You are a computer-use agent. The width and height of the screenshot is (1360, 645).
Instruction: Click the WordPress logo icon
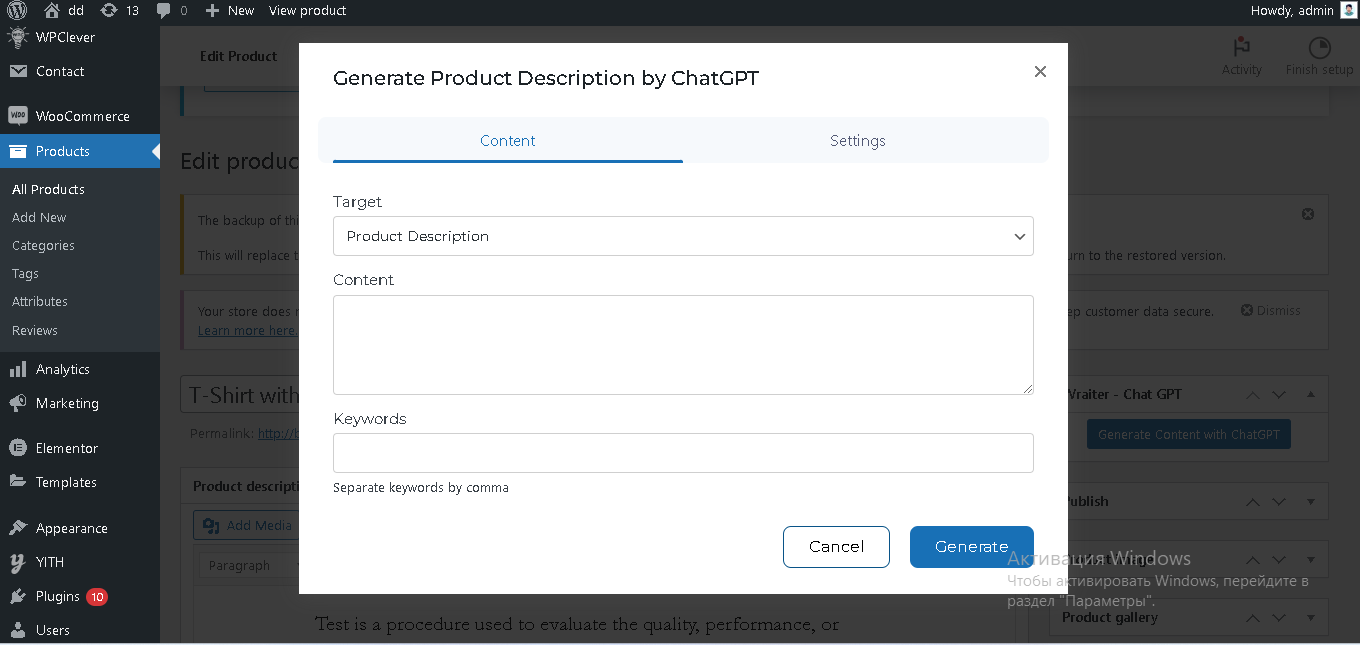[17, 11]
